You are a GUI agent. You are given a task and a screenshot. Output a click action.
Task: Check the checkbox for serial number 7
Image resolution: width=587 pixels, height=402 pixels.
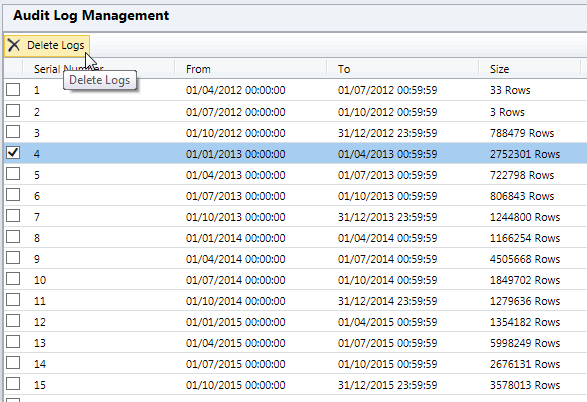coord(13,215)
